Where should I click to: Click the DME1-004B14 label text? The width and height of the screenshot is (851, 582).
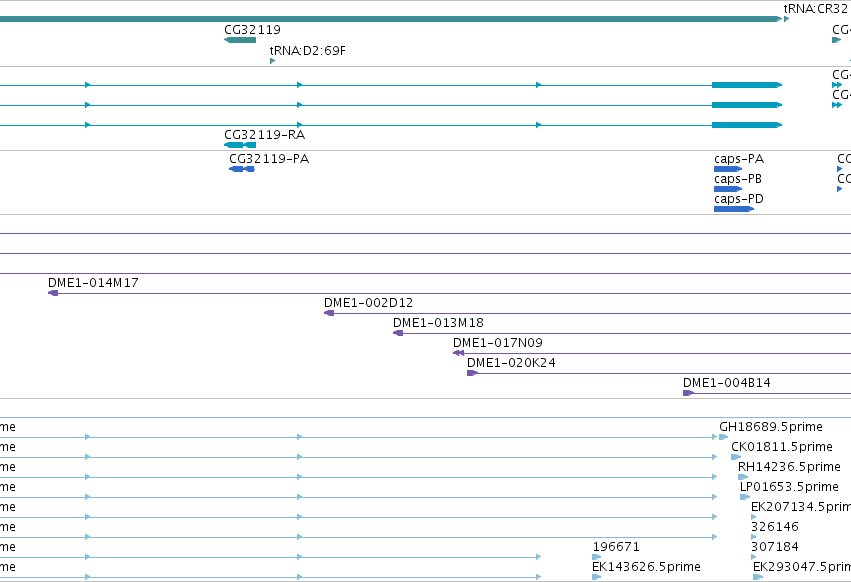(x=727, y=383)
